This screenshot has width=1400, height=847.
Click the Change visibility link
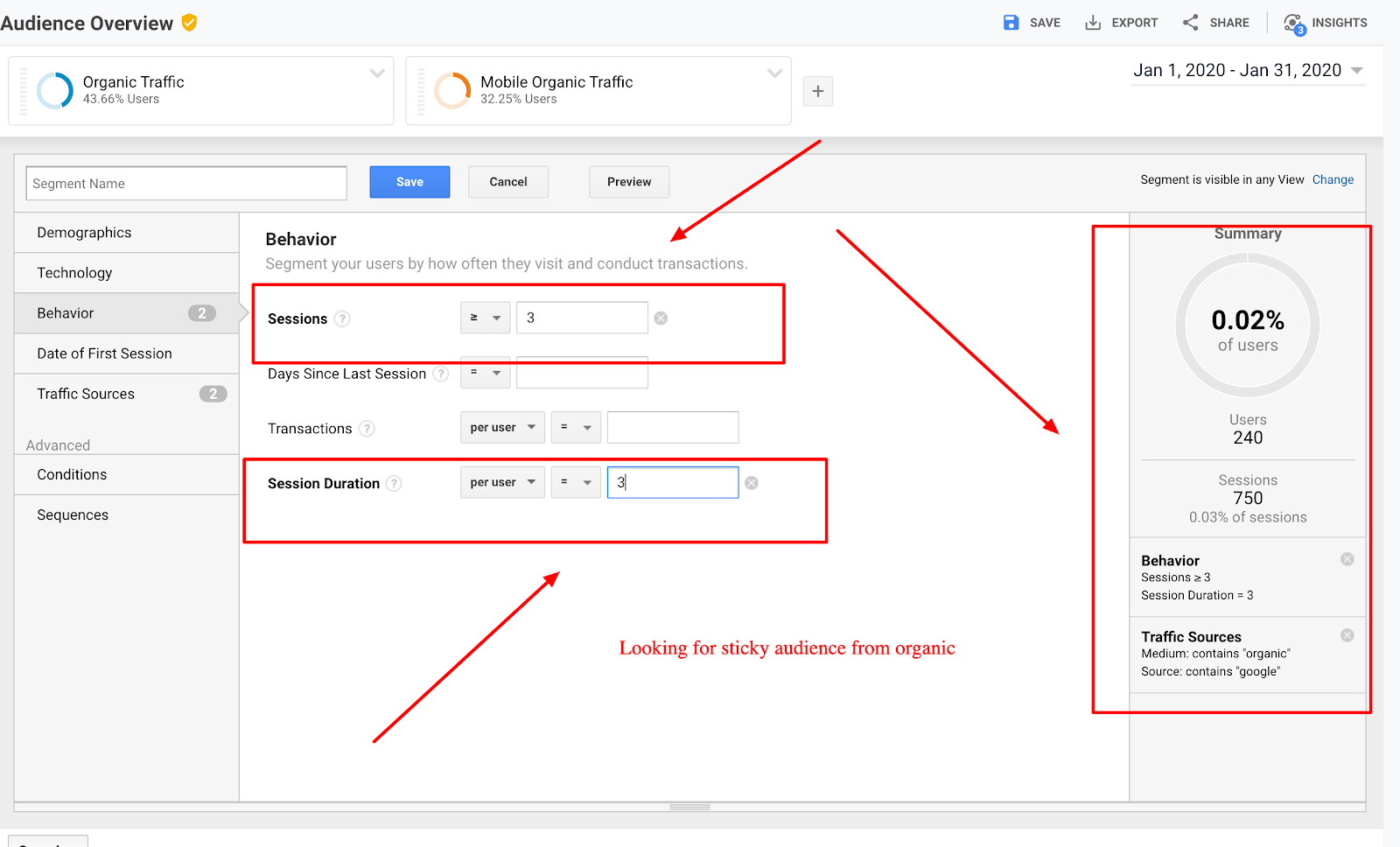[x=1333, y=179]
